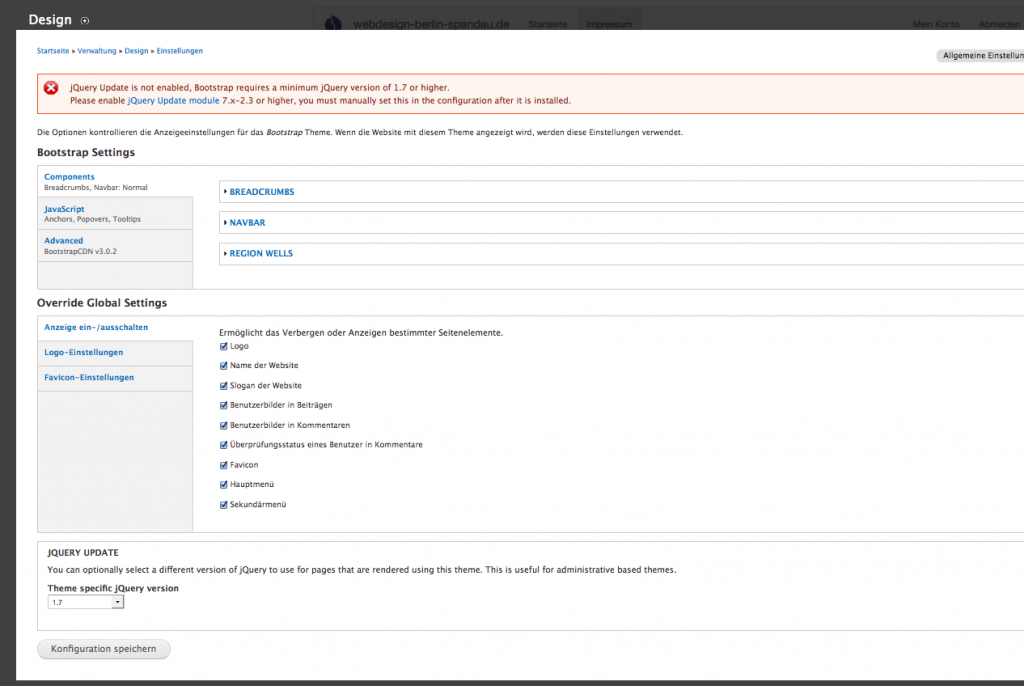
Task: Disable the Favicon checkbox
Action: (x=224, y=465)
